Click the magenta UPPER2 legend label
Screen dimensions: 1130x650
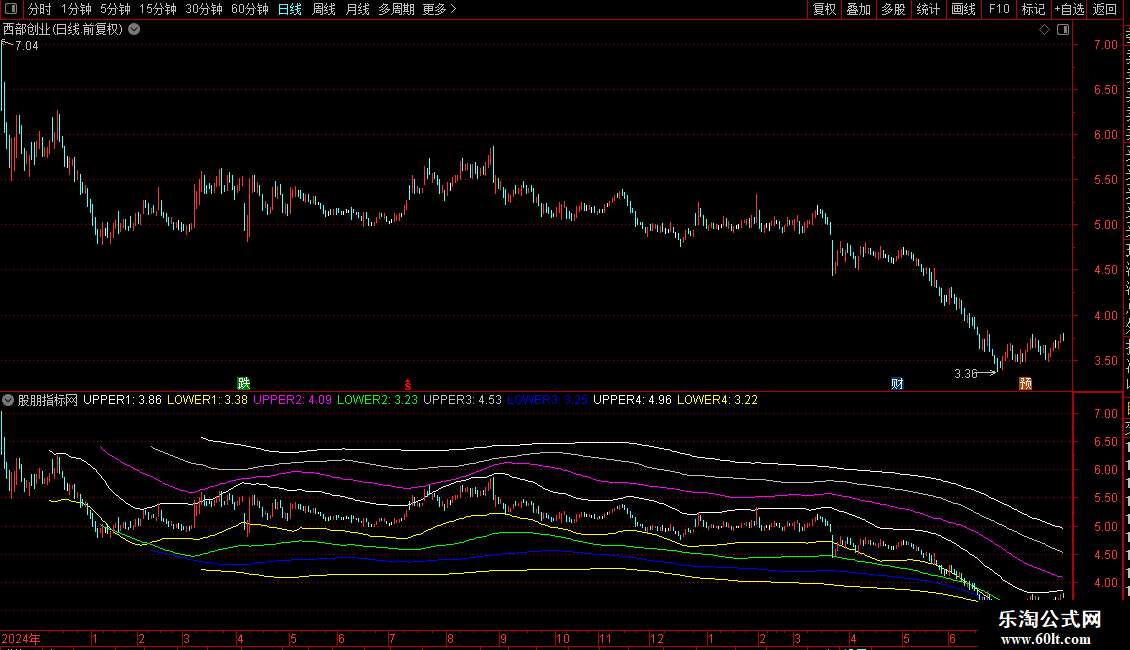pyautogui.click(x=292, y=400)
